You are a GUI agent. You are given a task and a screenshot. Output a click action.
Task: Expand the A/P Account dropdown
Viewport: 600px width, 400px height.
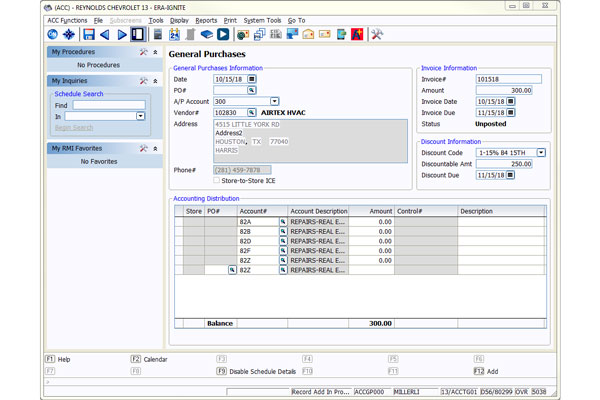pos(275,102)
